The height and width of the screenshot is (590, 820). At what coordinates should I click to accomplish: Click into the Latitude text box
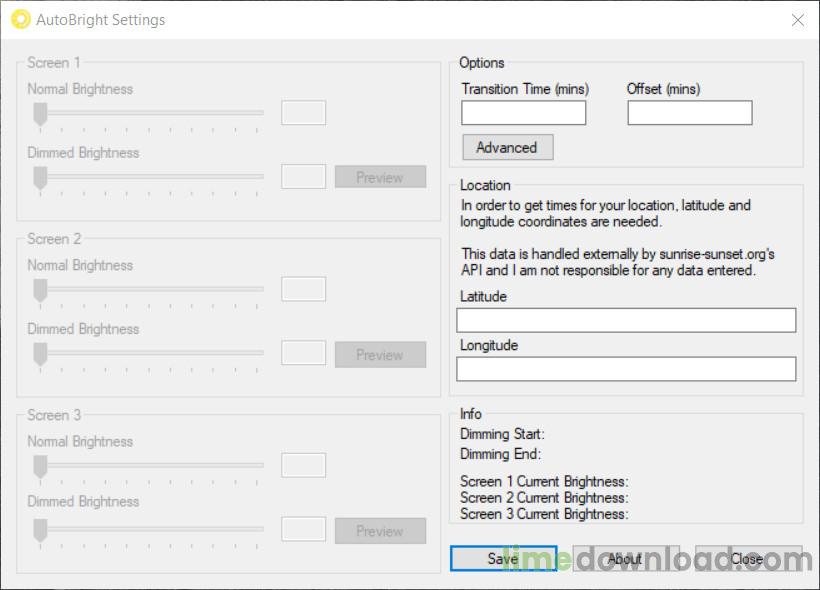626,320
